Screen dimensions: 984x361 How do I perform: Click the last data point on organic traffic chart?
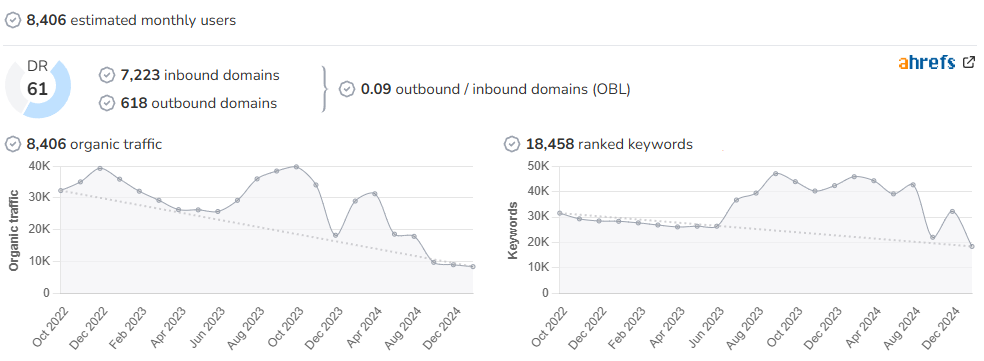pyautogui.click(x=473, y=267)
